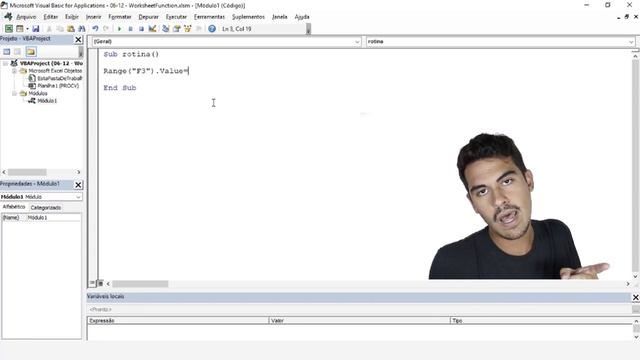Click the Expressão column header
The width and height of the screenshot is (640, 360).
(x=178, y=321)
